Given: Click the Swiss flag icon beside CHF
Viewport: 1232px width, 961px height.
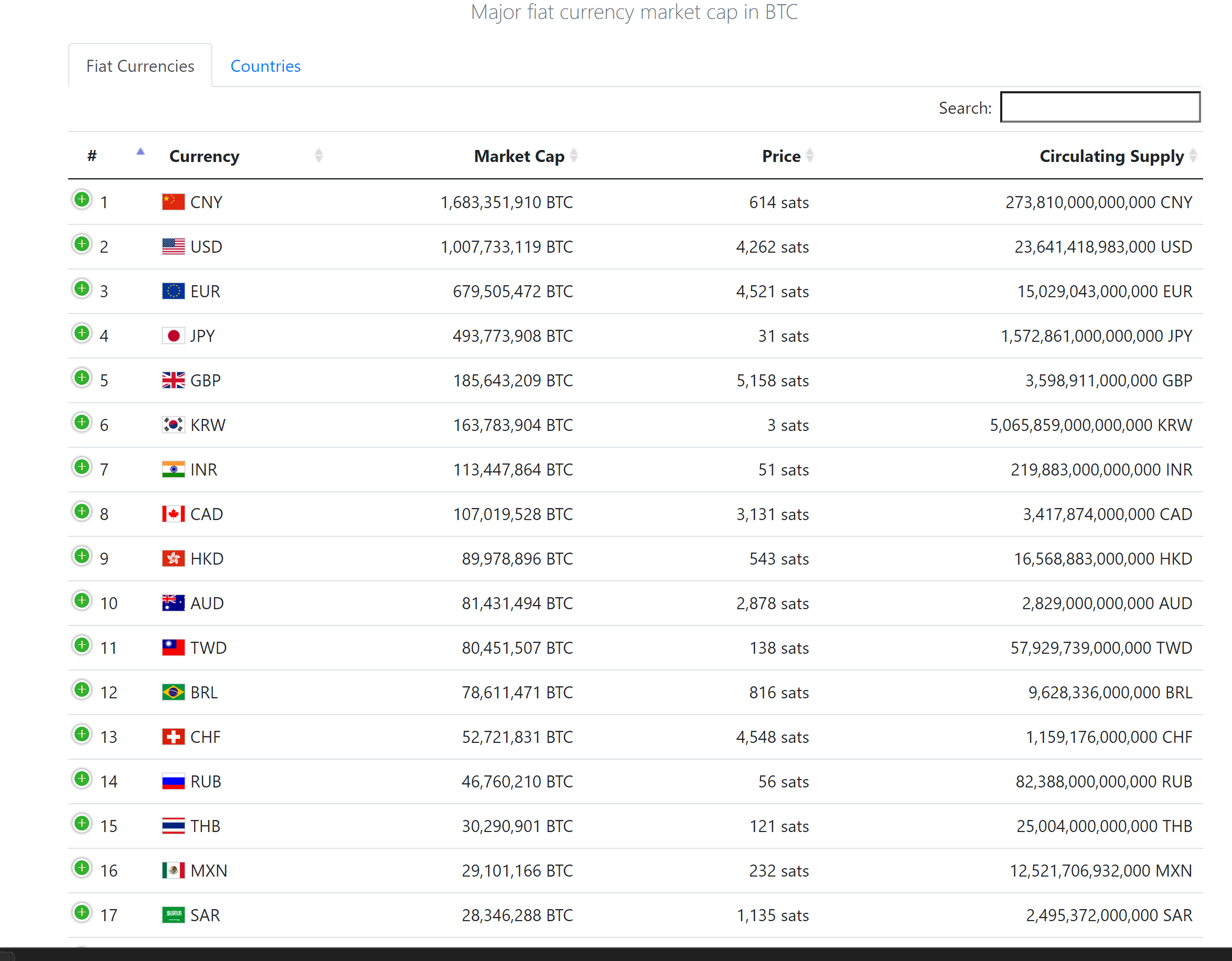Looking at the screenshot, I should 173,737.
